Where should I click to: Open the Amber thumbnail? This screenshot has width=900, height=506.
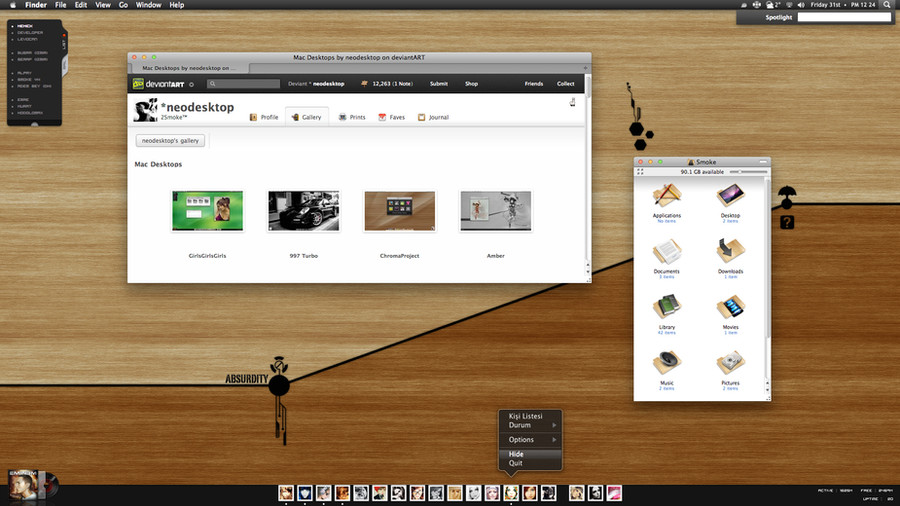496,211
